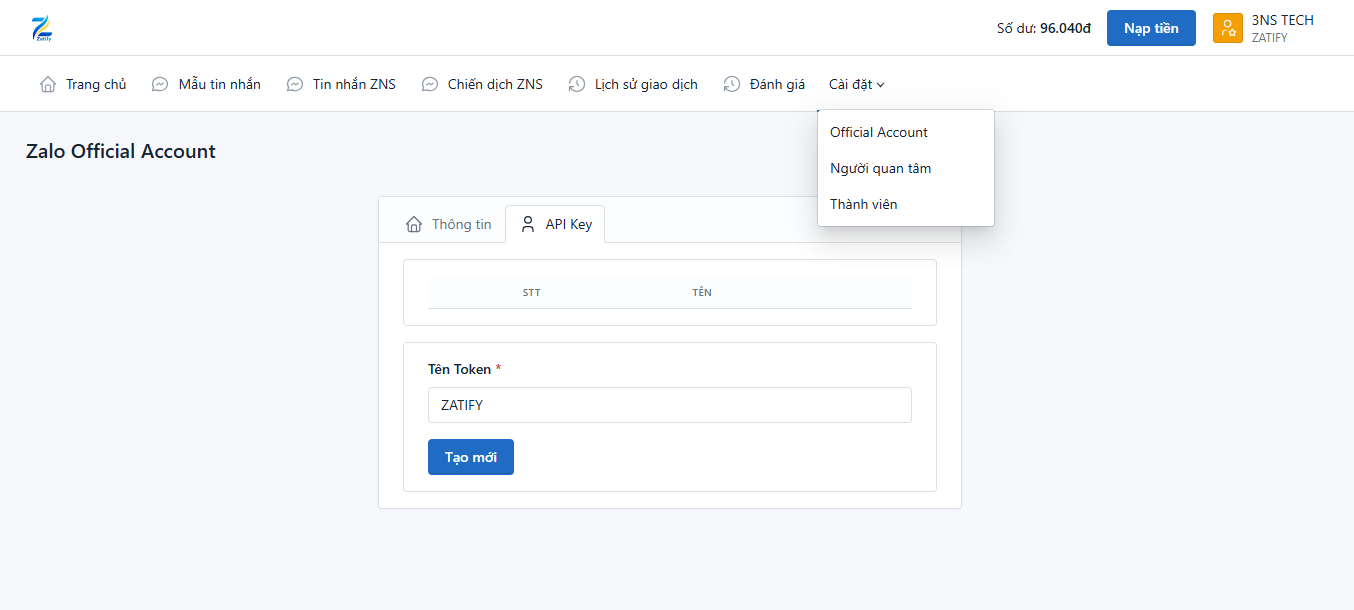
Task: Click the chat icon beside Chiến dịch ZNS
Action: [430, 84]
